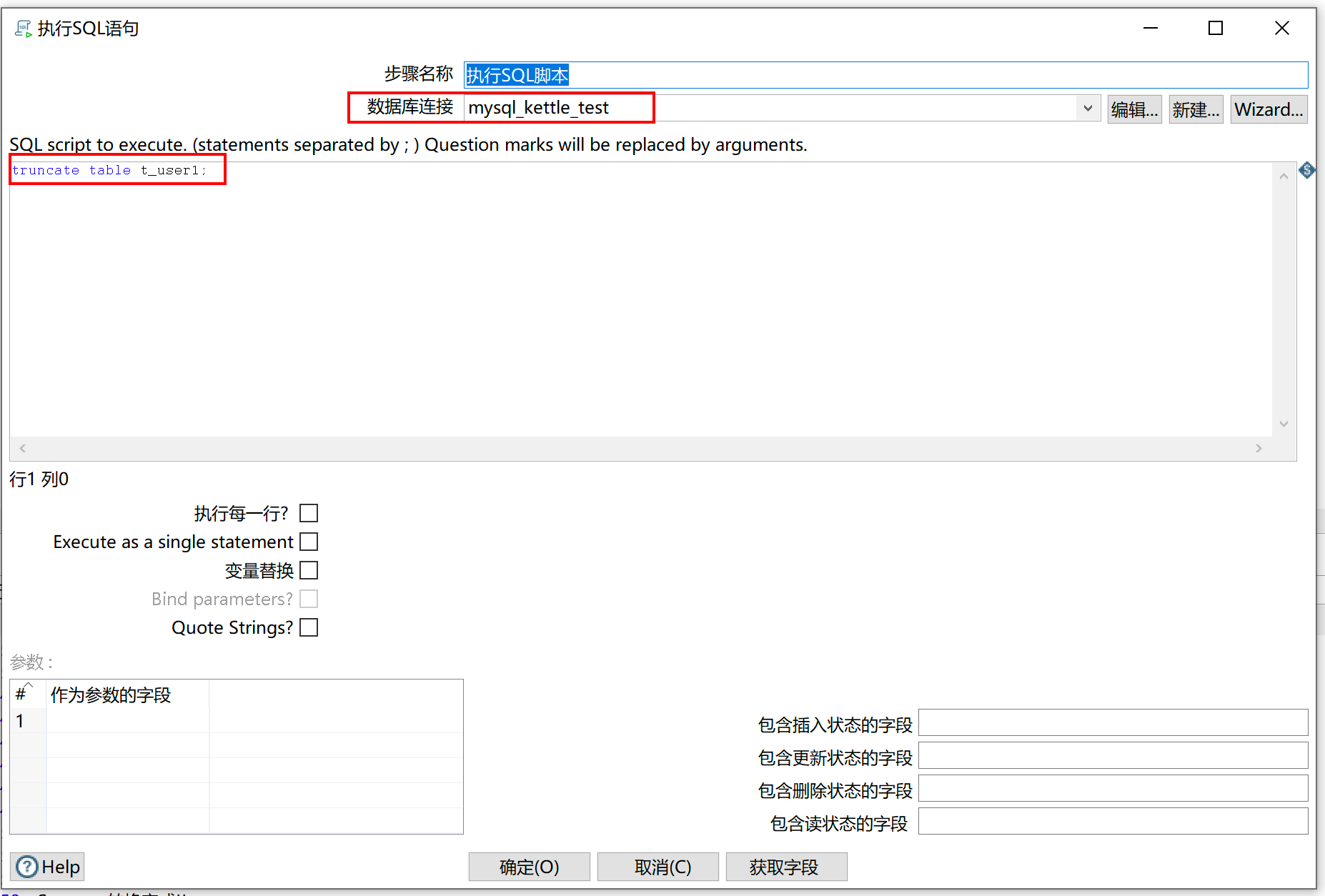Image resolution: width=1325 pixels, height=896 pixels.
Task: Click the disabled Bind parameters? checkbox
Action: pos(309,599)
